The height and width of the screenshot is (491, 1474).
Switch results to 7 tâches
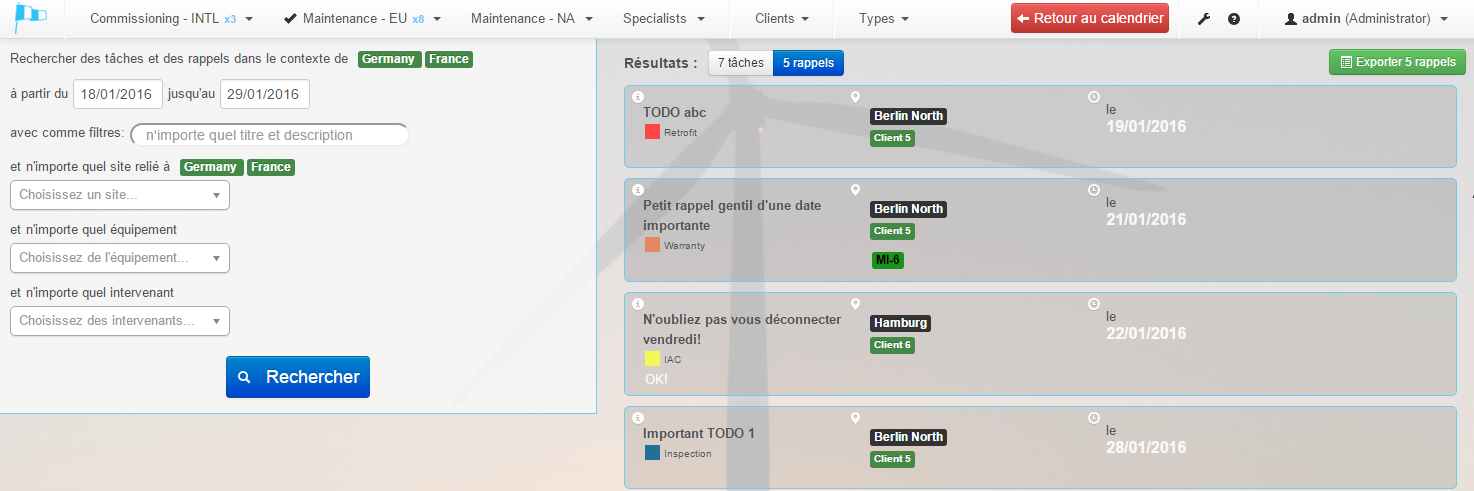(x=740, y=63)
